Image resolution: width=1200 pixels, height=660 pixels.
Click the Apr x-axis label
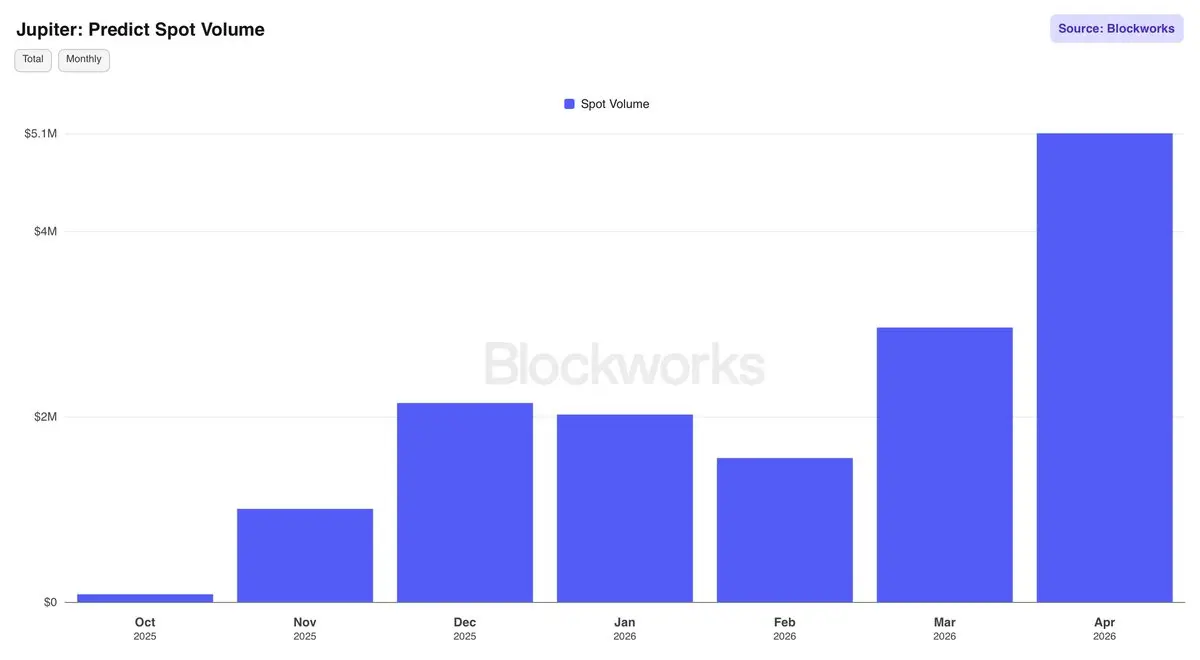[x=1105, y=622]
